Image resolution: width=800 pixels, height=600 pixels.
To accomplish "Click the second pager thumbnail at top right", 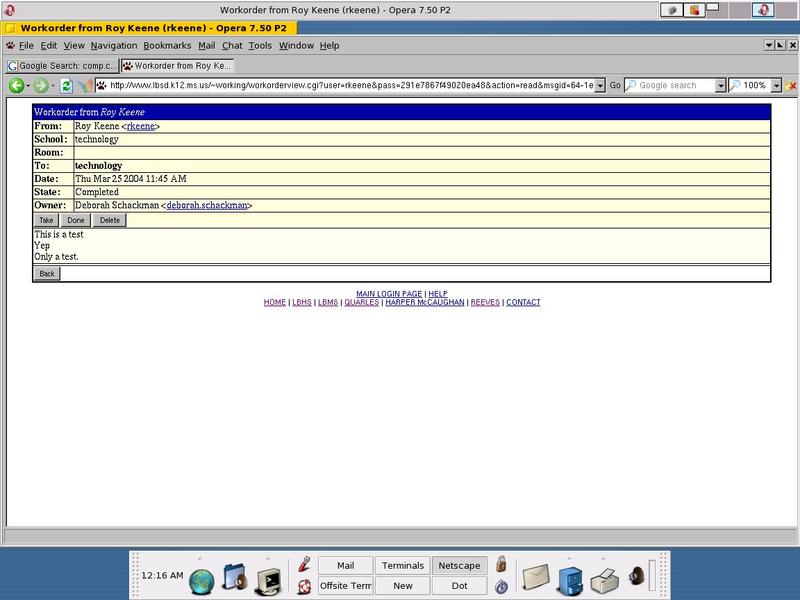I will click(694, 10).
